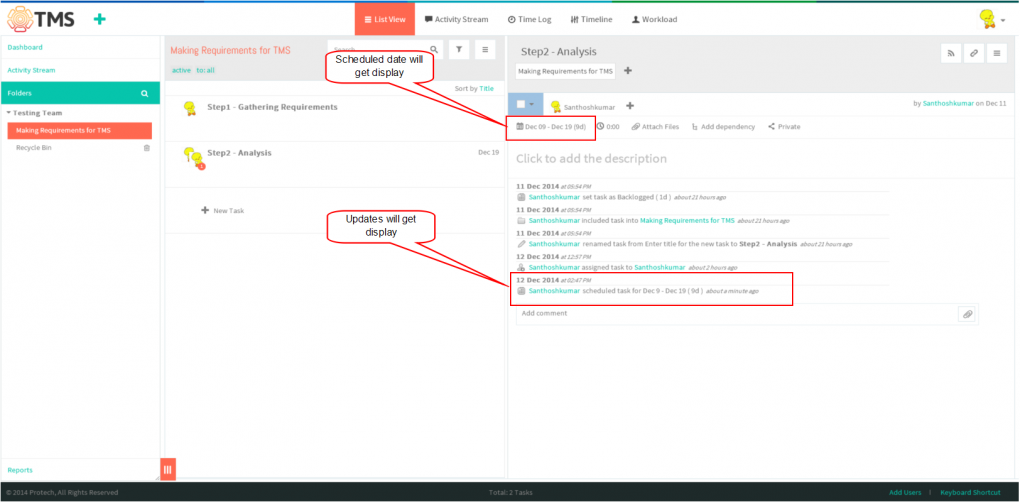
Task: Open scheduled date Dec 09 - Dec 19
Action: [x=551, y=127]
